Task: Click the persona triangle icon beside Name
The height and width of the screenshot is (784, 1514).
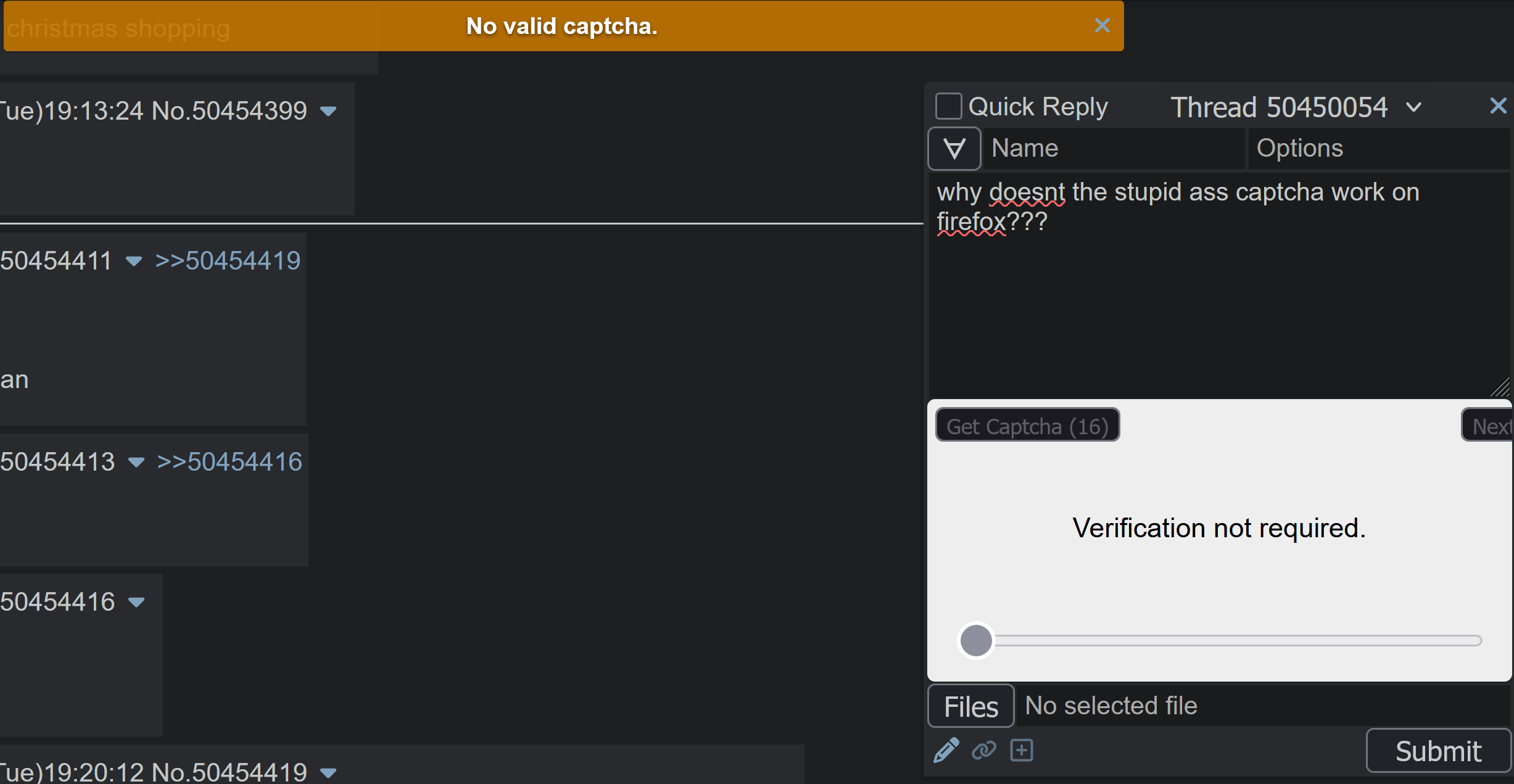Action: coord(954,149)
